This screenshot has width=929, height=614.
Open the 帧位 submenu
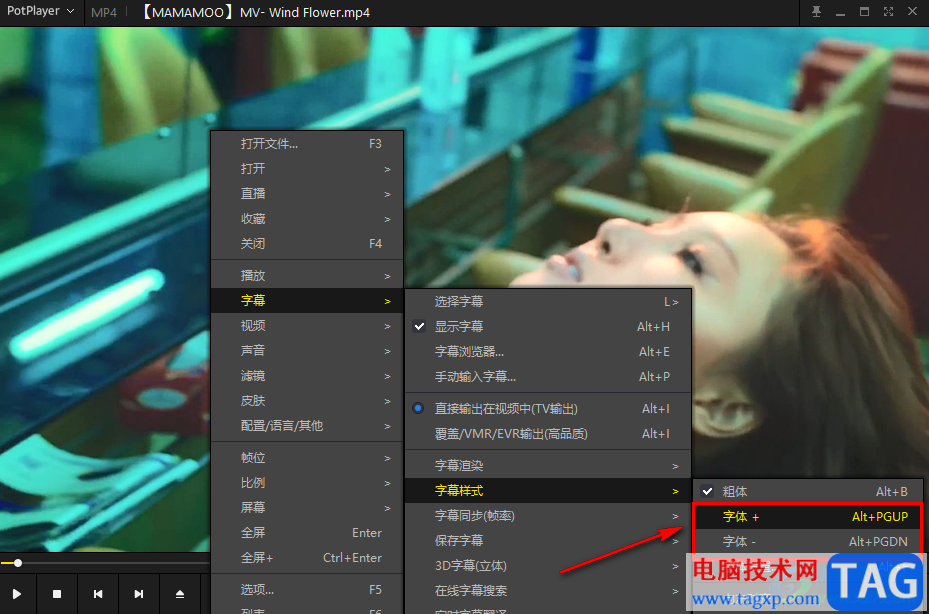307,458
